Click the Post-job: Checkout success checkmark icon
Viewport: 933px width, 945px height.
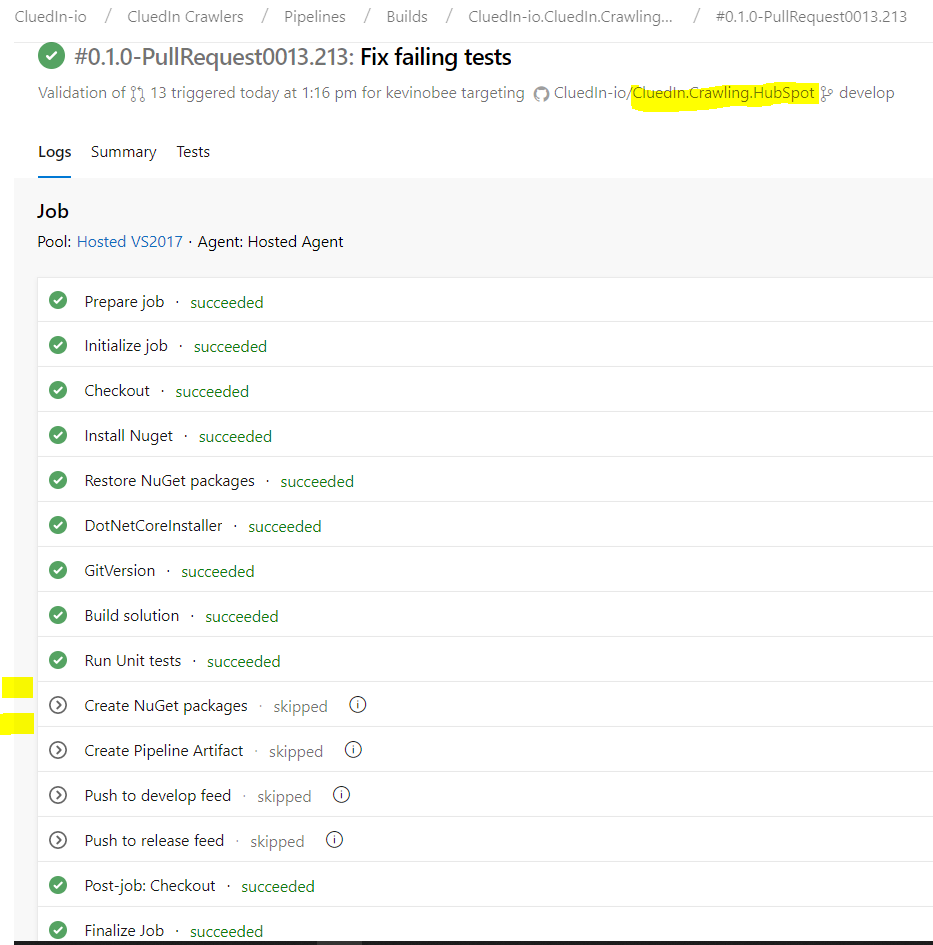point(58,885)
